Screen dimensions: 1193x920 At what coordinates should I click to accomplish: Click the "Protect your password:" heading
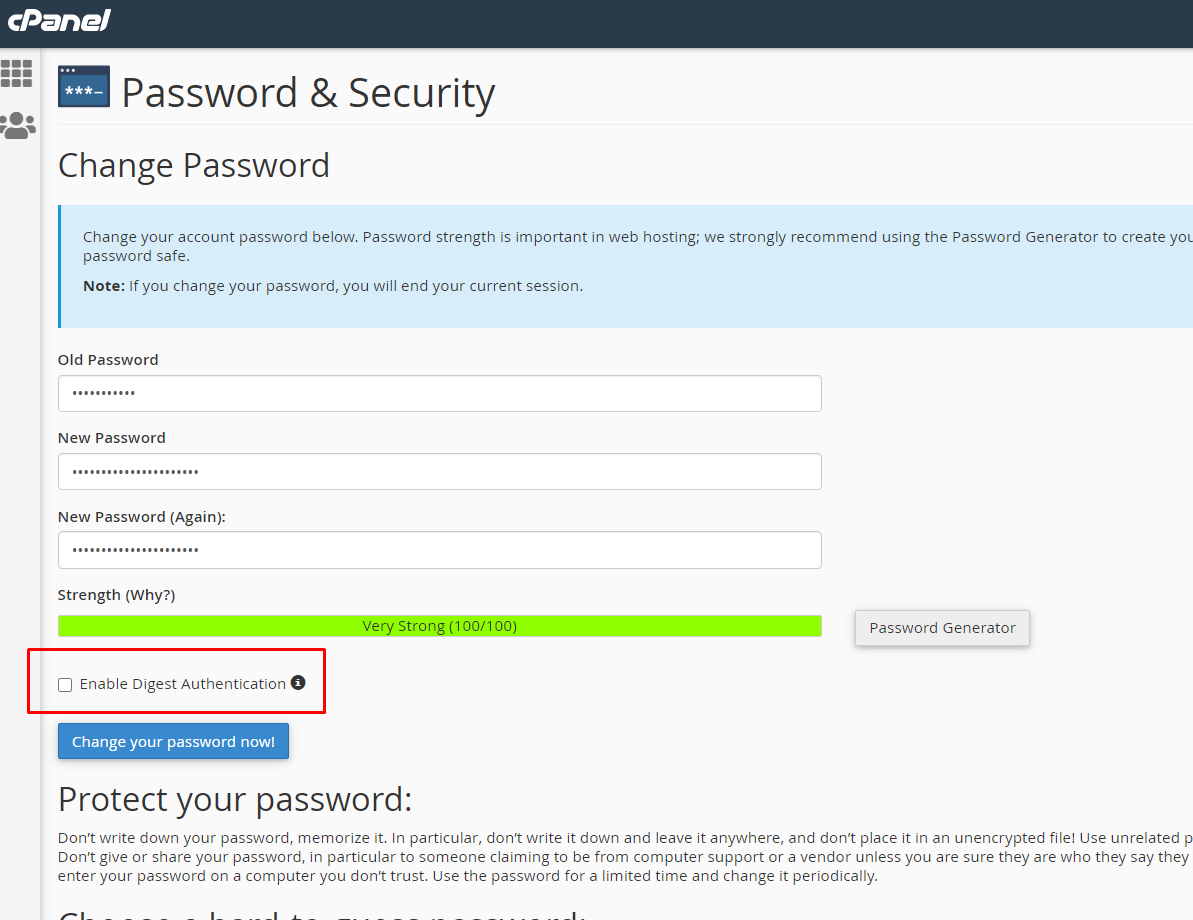click(x=235, y=800)
